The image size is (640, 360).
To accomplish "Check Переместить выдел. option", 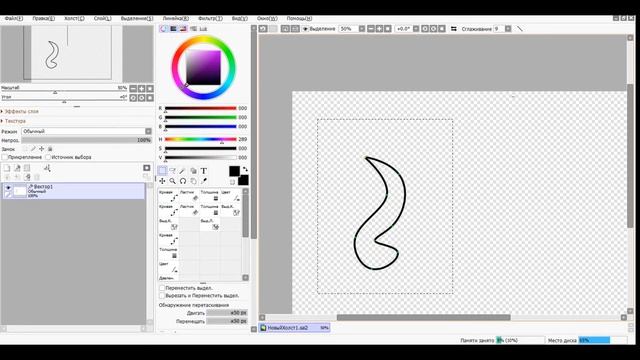I will pos(162,288).
